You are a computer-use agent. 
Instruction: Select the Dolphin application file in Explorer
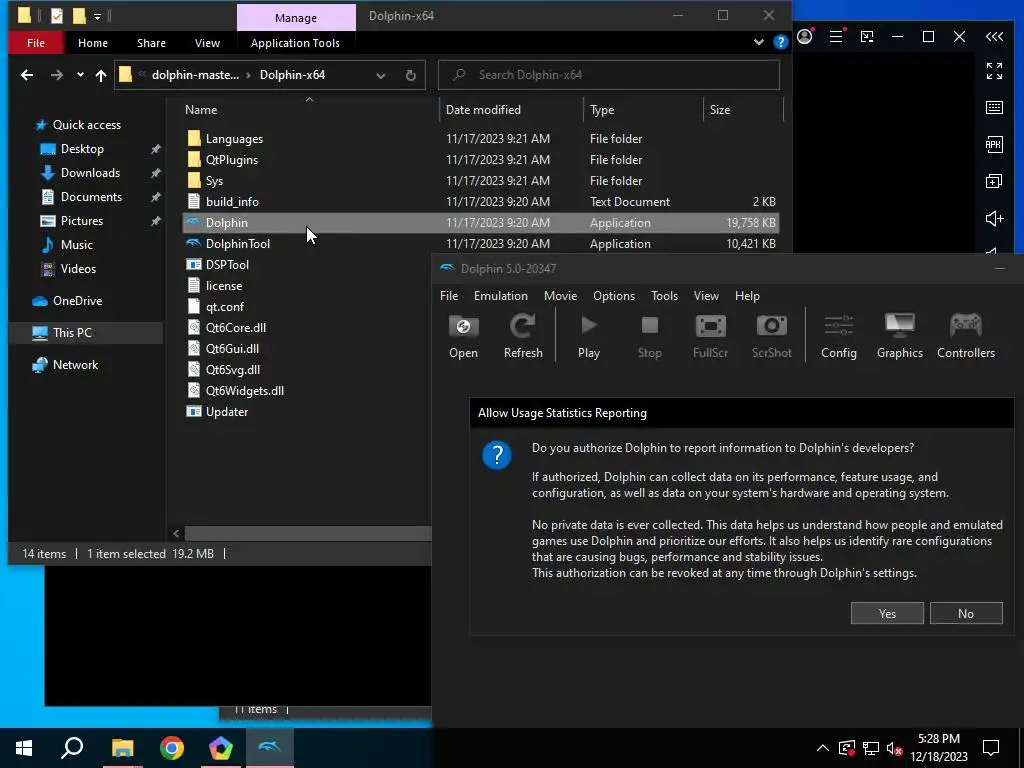pos(480,223)
